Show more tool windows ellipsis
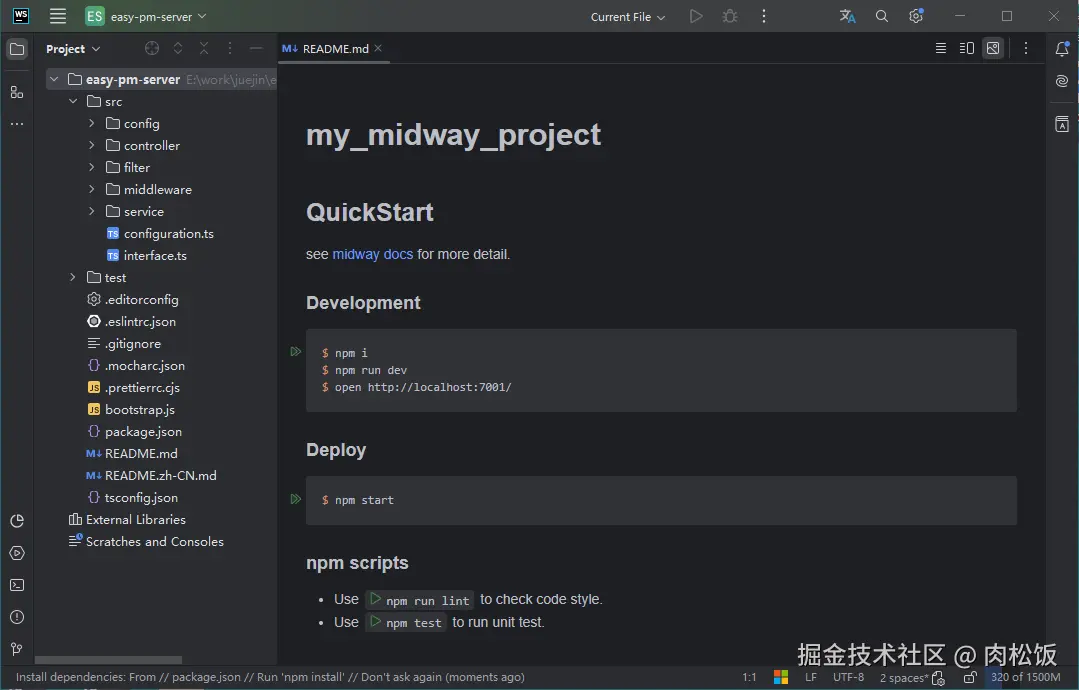Image resolution: width=1079 pixels, height=690 pixels. pyautogui.click(x=17, y=125)
